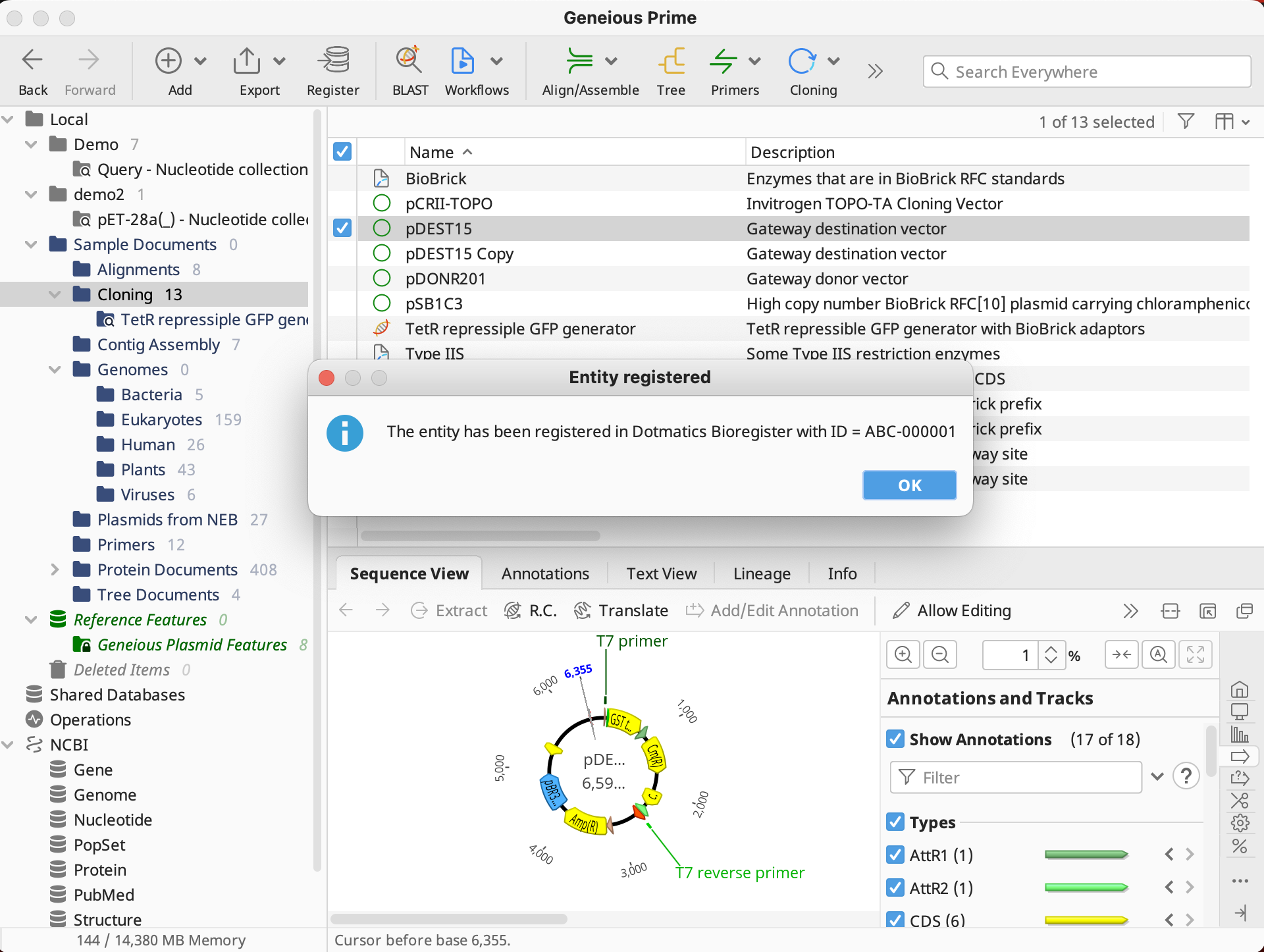
Task: Open the Lineage tab
Action: (x=762, y=573)
